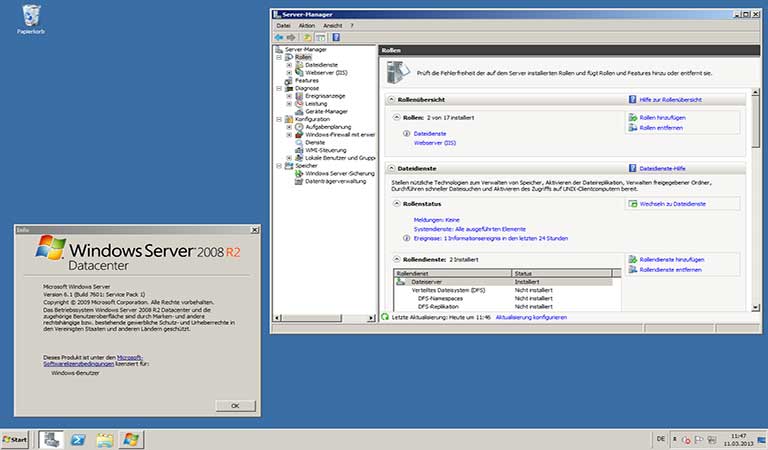Select the Dateidienste node in the tree
Screen dimensions: 768x450
[321, 65]
